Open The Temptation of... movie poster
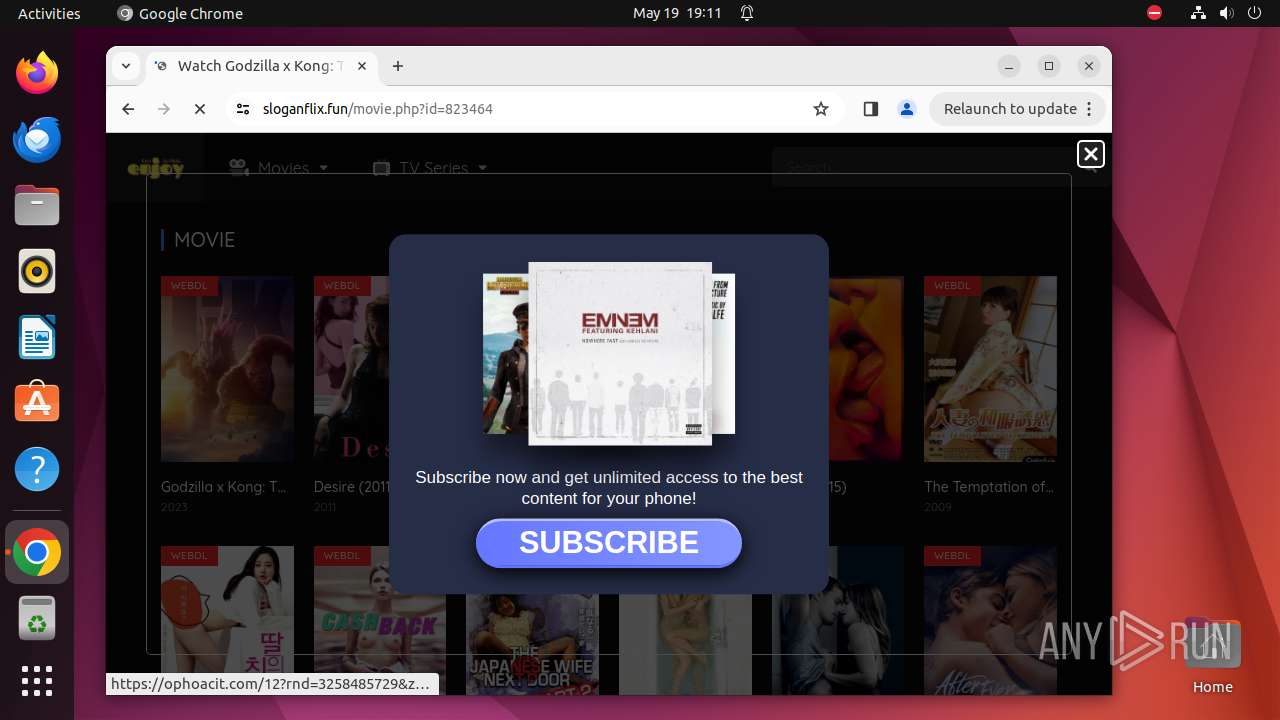This screenshot has height=720, width=1280. click(990, 369)
